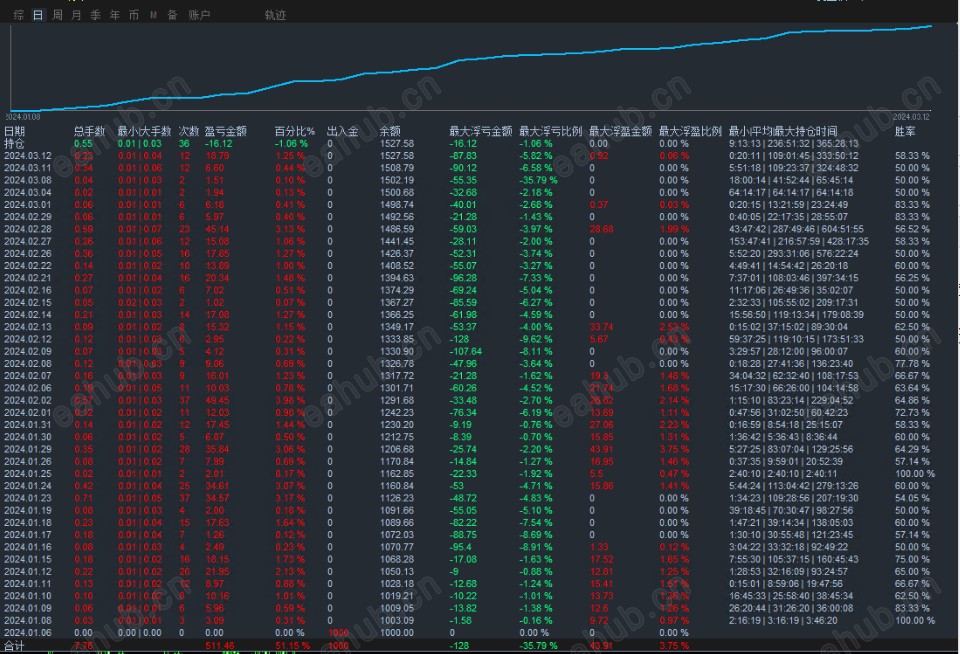
Task: Select the 2024.02.29 row date
Action: click(x=28, y=217)
